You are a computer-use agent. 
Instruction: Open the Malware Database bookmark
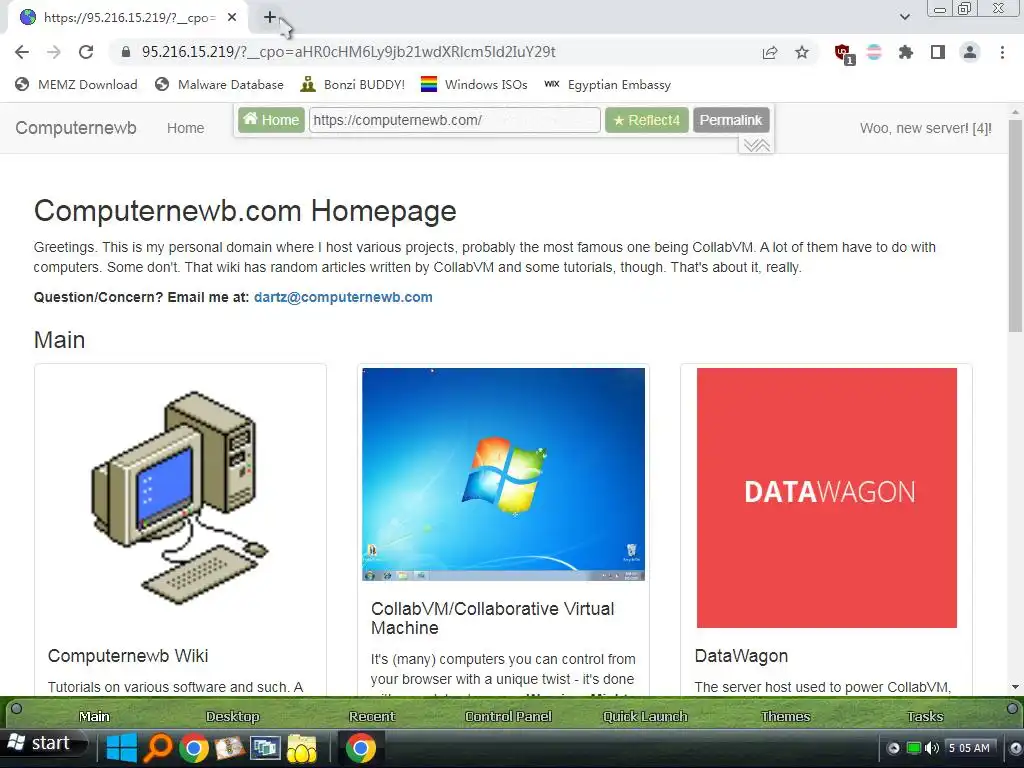pos(219,85)
